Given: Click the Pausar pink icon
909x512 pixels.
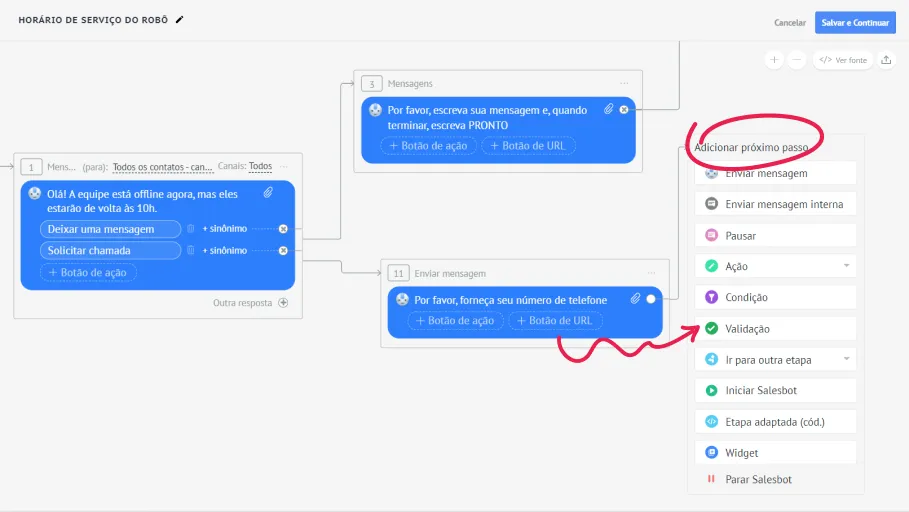Looking at the screenshot, I should [711, 235].
